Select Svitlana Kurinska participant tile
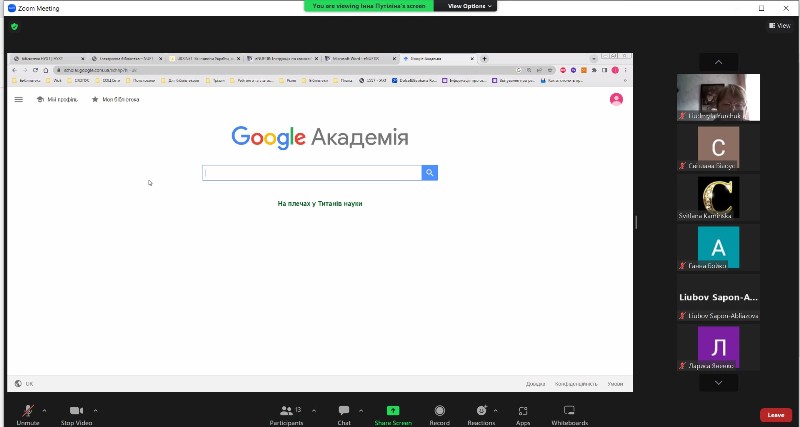Viewport: 800px width, 427px height. pyautogui.click(x=718, y=197)
